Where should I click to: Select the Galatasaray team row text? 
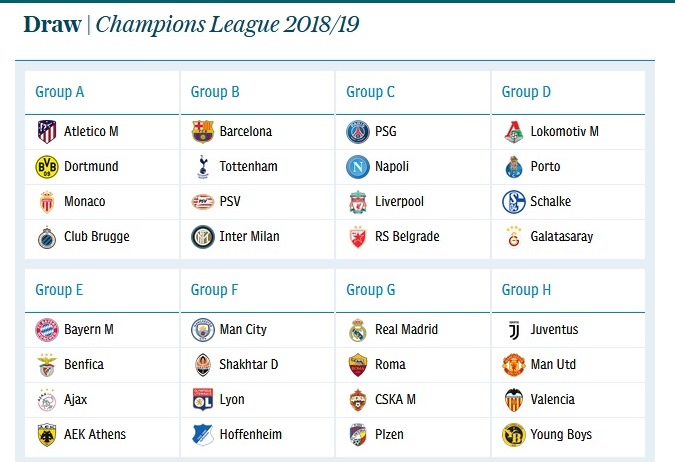tap(561, 236)
